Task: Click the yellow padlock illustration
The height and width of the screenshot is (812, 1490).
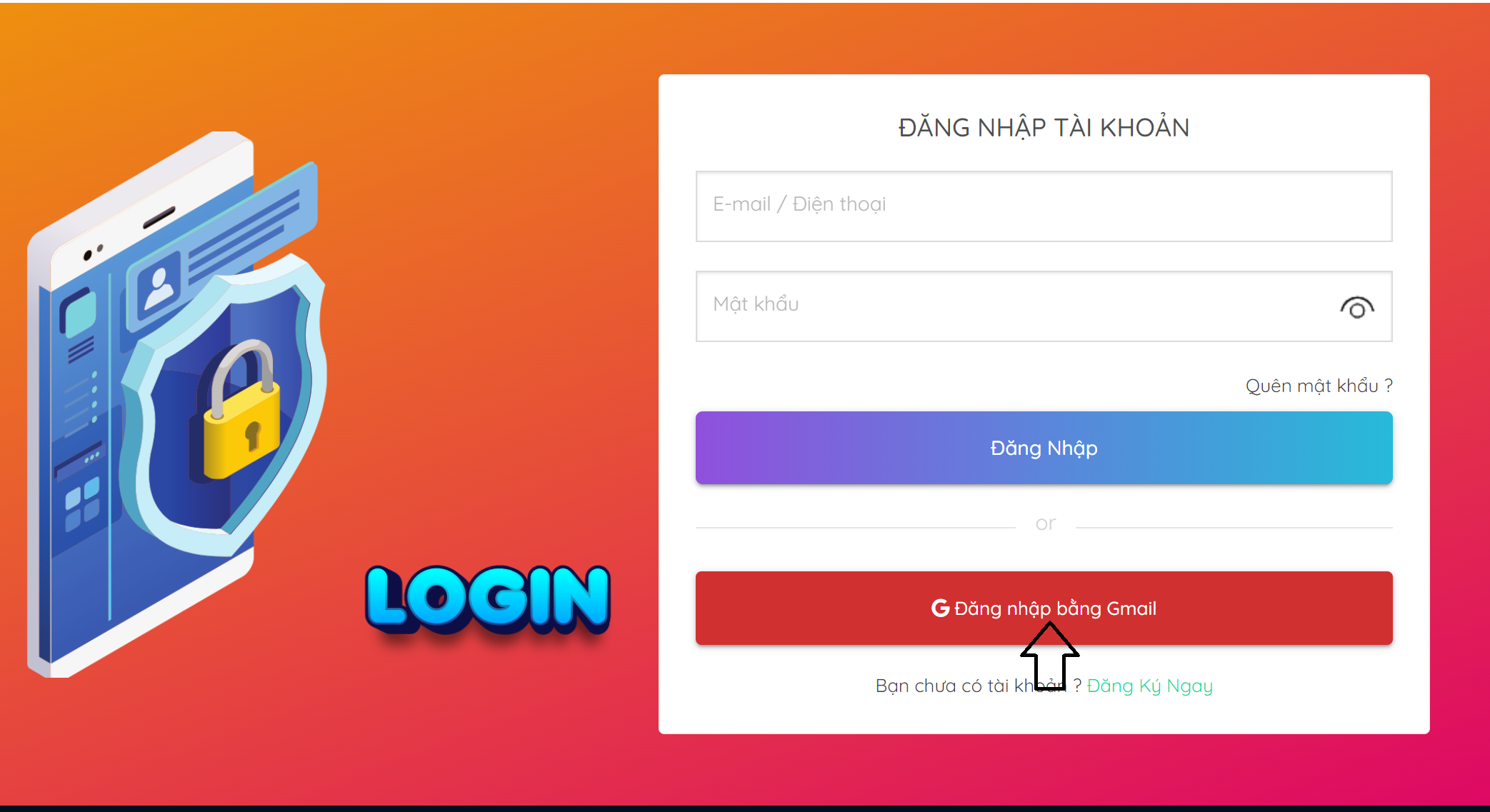Action: 239,411
